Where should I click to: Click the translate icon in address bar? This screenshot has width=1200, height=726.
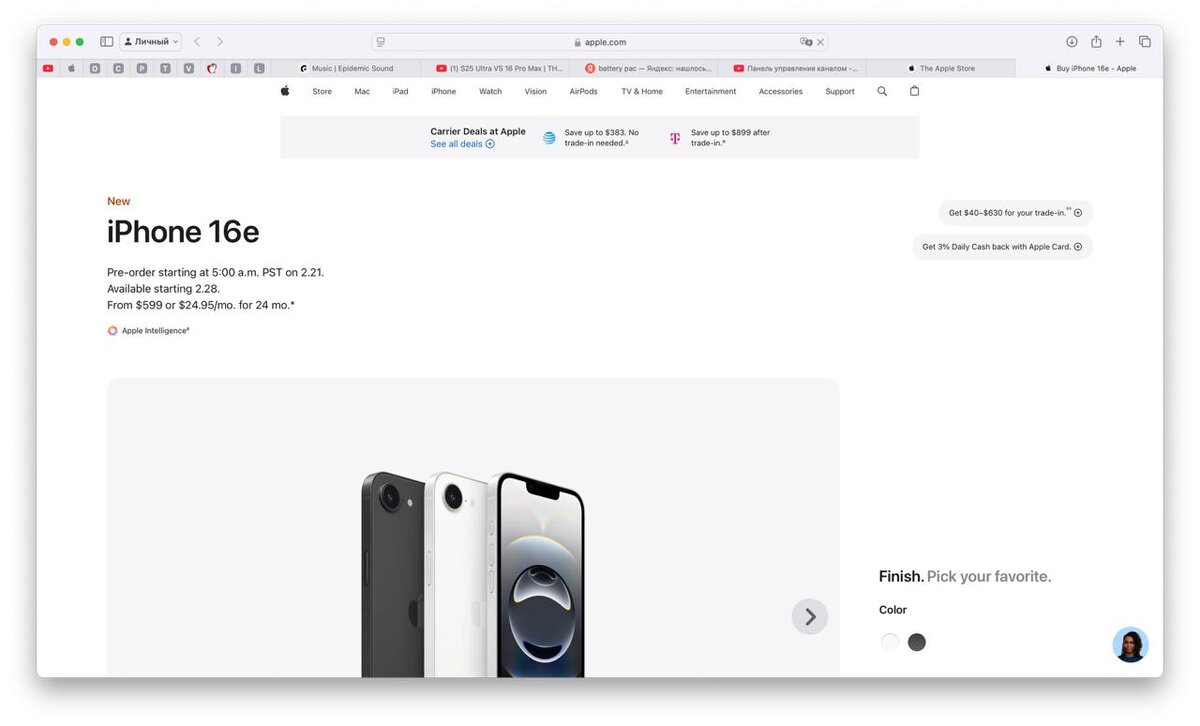[806, 42]
